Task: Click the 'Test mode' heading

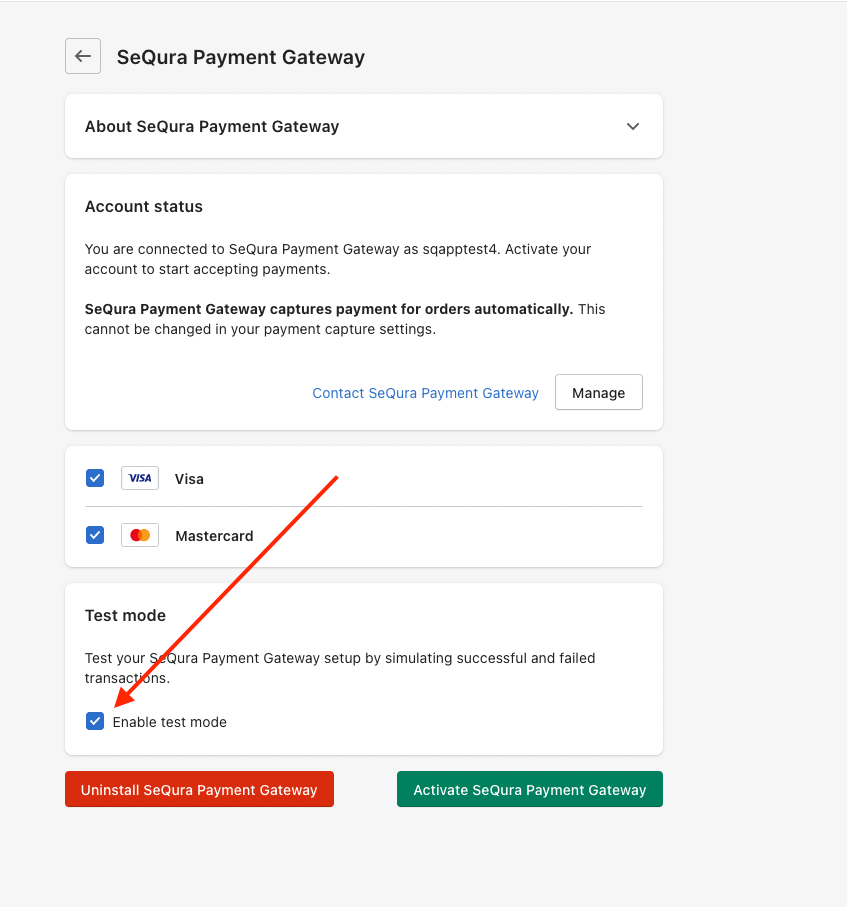Action: [x=126, y=615]
